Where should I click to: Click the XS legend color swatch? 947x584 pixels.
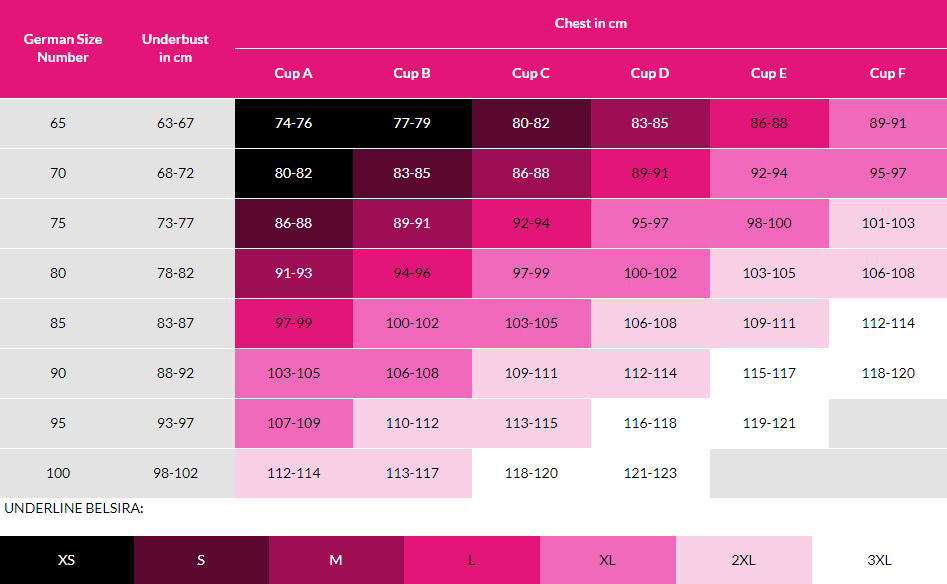(67, 560)
